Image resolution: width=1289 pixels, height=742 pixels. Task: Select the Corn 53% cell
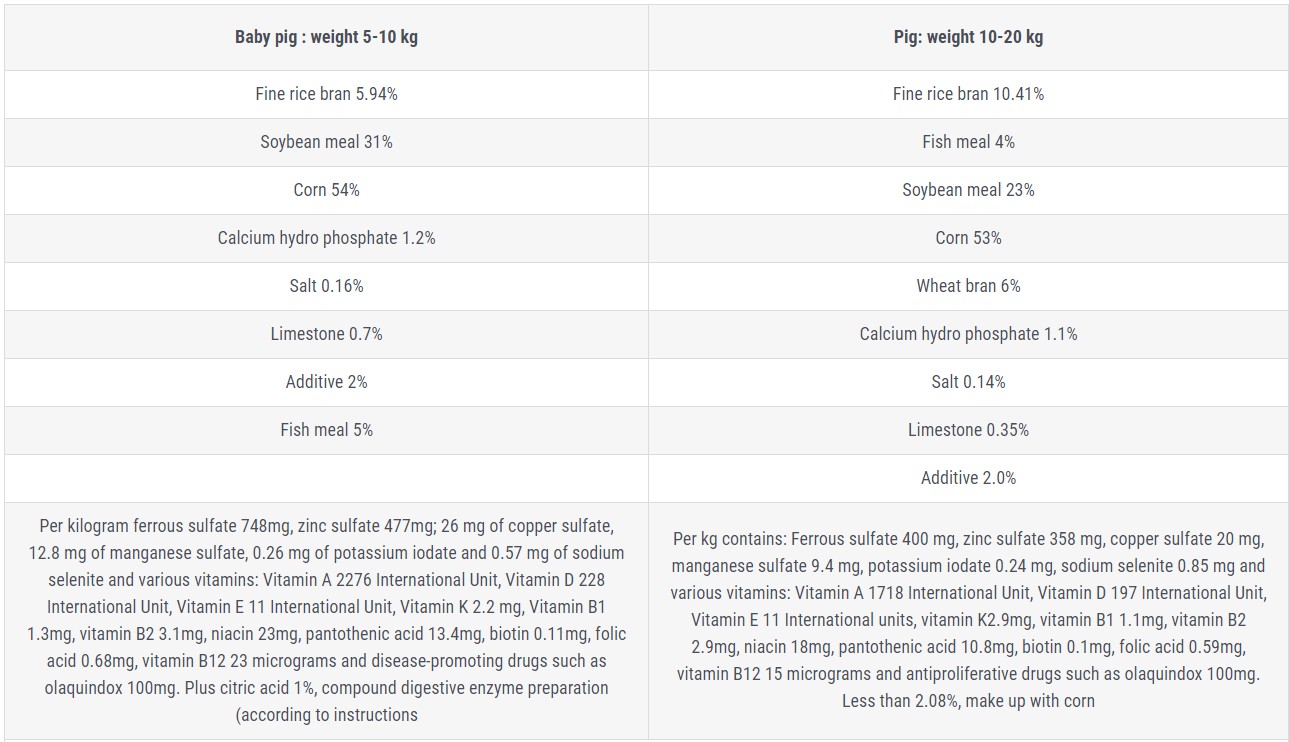968,238
